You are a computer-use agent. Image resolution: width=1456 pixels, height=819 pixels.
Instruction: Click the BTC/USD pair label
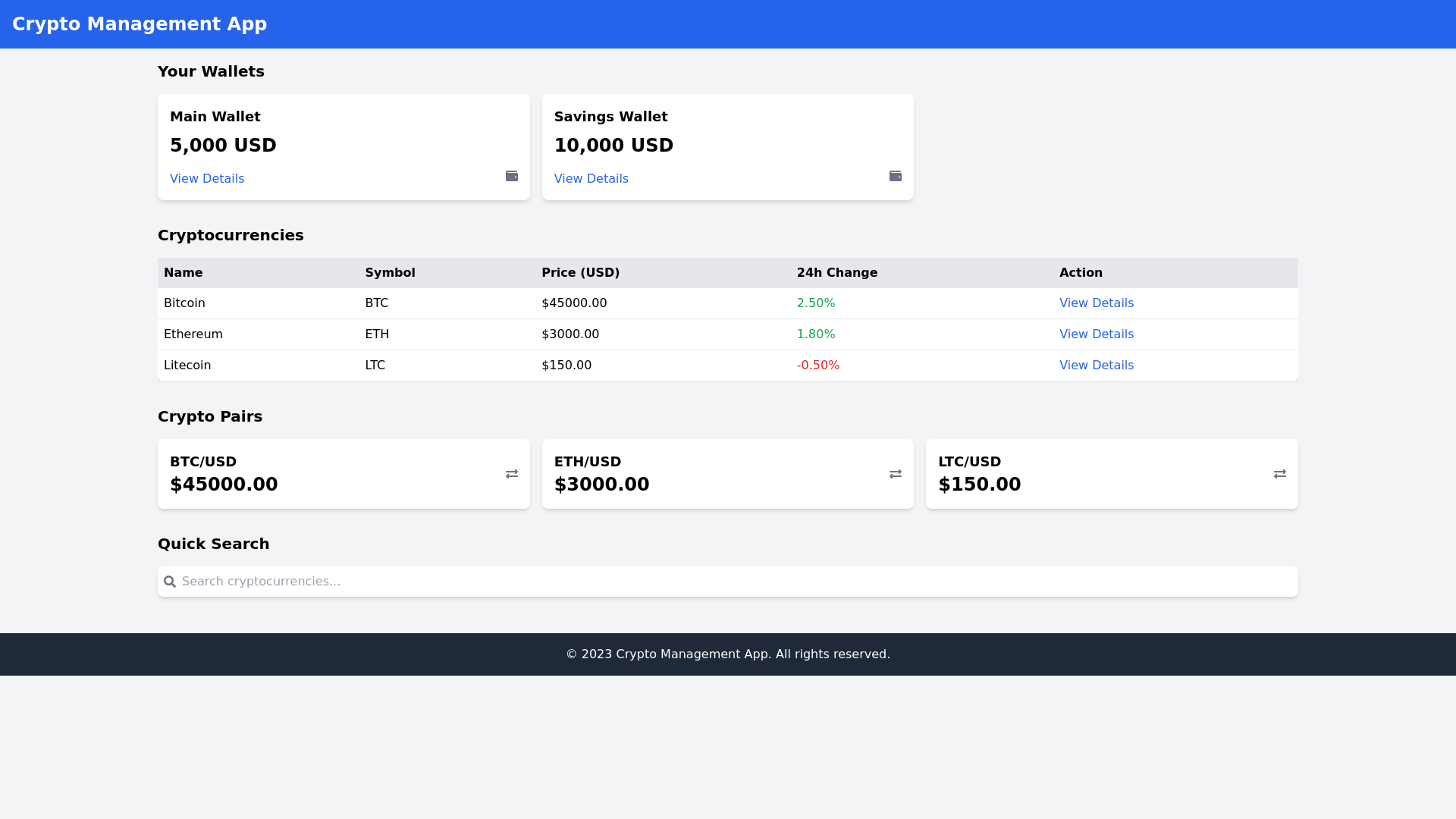pos(203,462)
